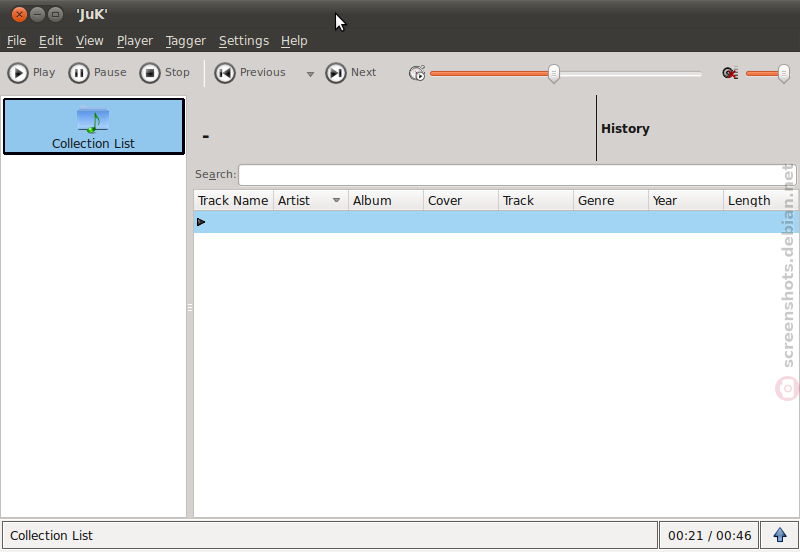The image size is (800, 552).
Task: Go to the Previous track
Action: click(251, 73)
